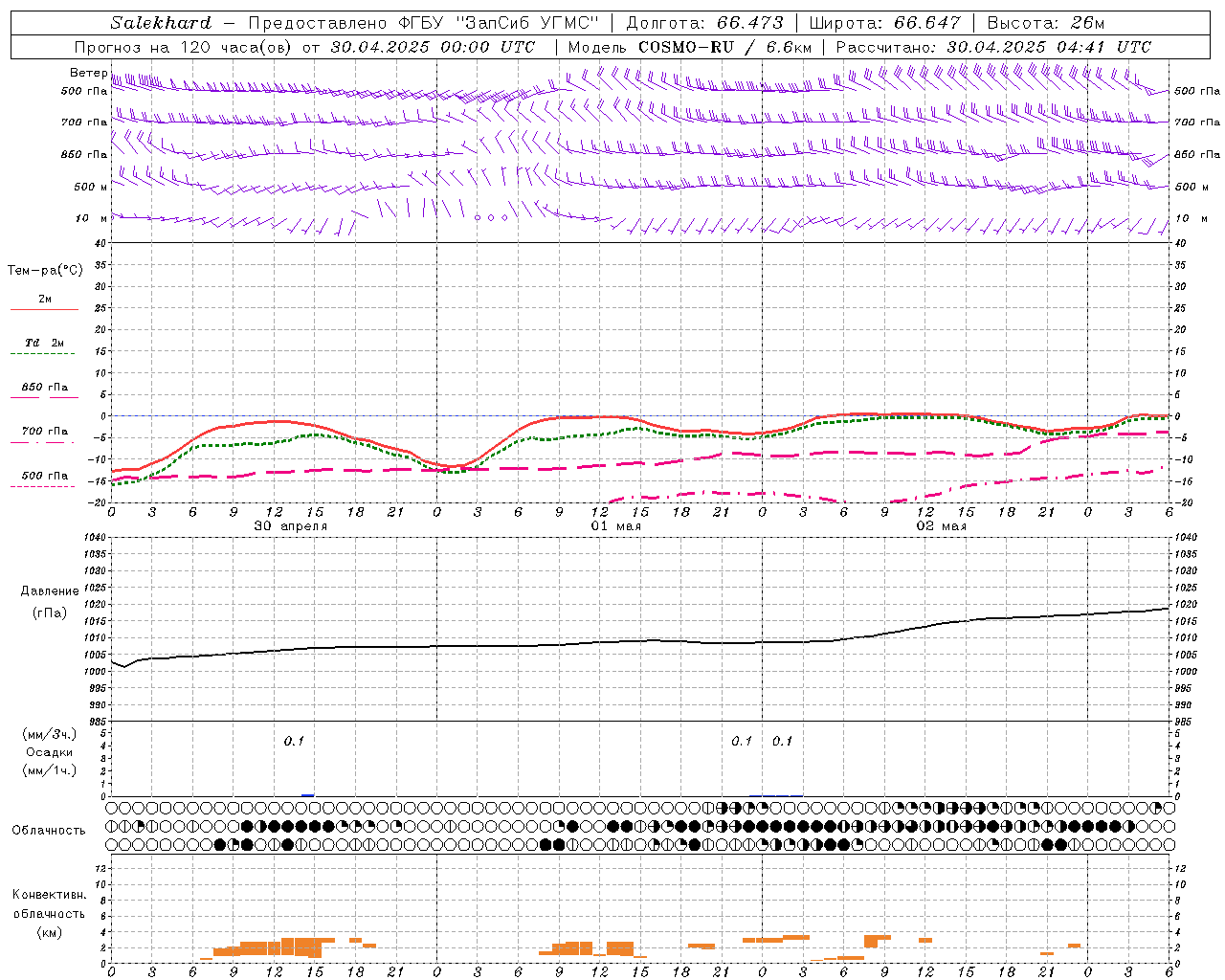Click the "(км)" convective cloud unit label
Screen dimensions: 1225x980
[x=49, y=932]
